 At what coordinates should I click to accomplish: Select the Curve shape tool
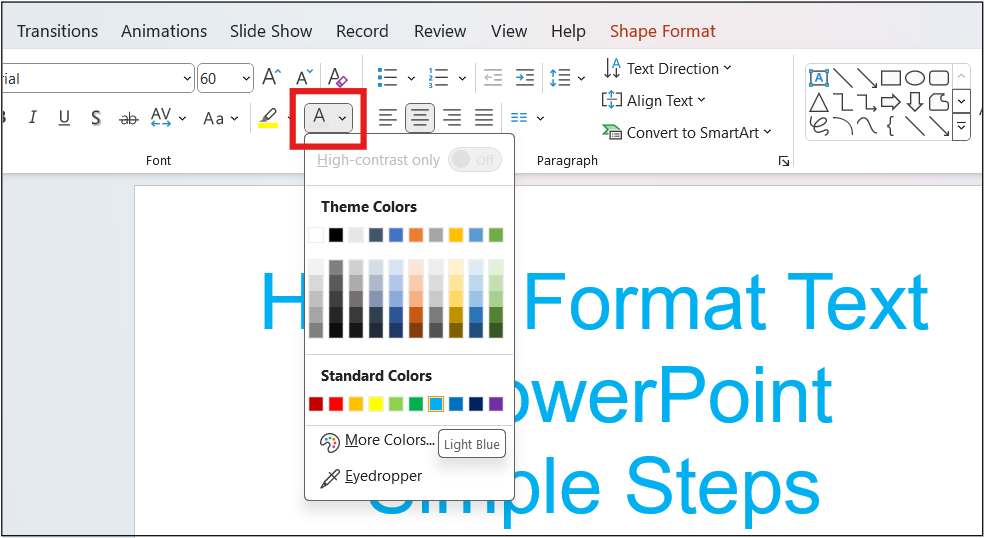coord(867,126)
